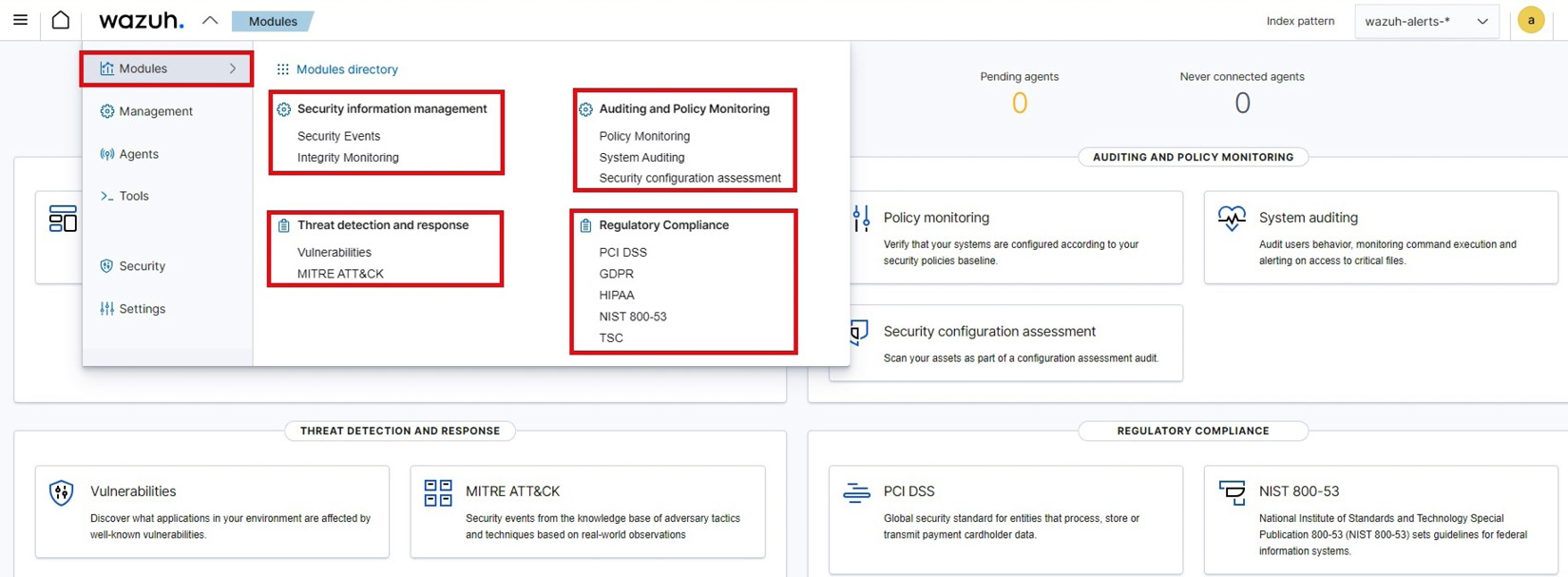
Task: Click the partially hidden dashboard card icon
Action: coord(63,219)
